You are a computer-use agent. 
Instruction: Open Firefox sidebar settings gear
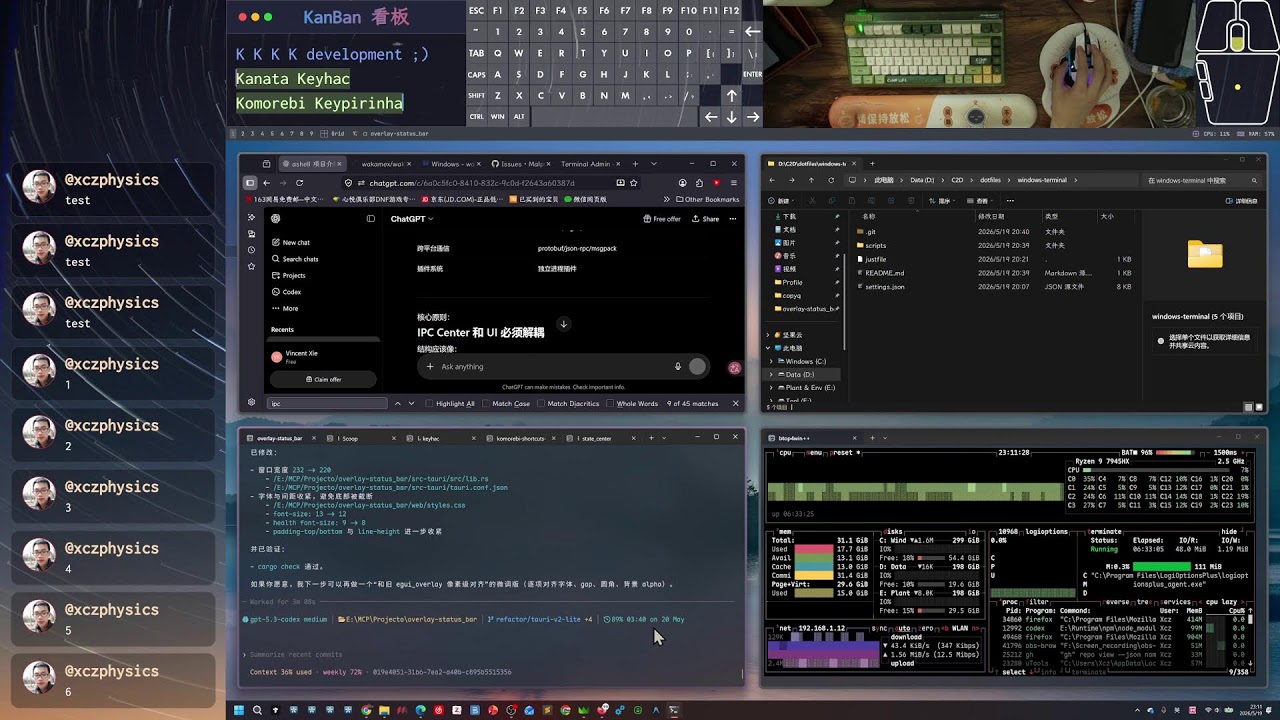251,402
